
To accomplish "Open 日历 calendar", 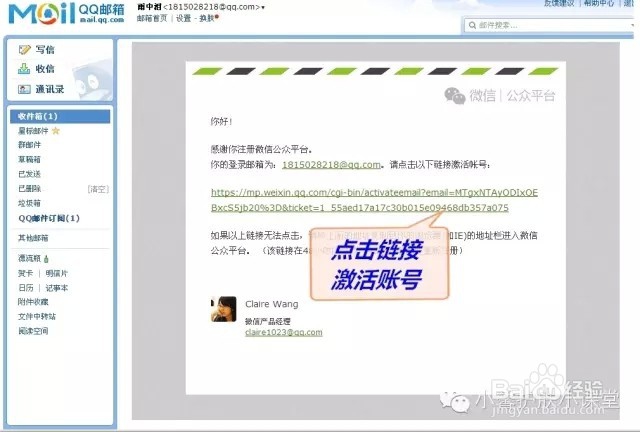I will point(26,288).
